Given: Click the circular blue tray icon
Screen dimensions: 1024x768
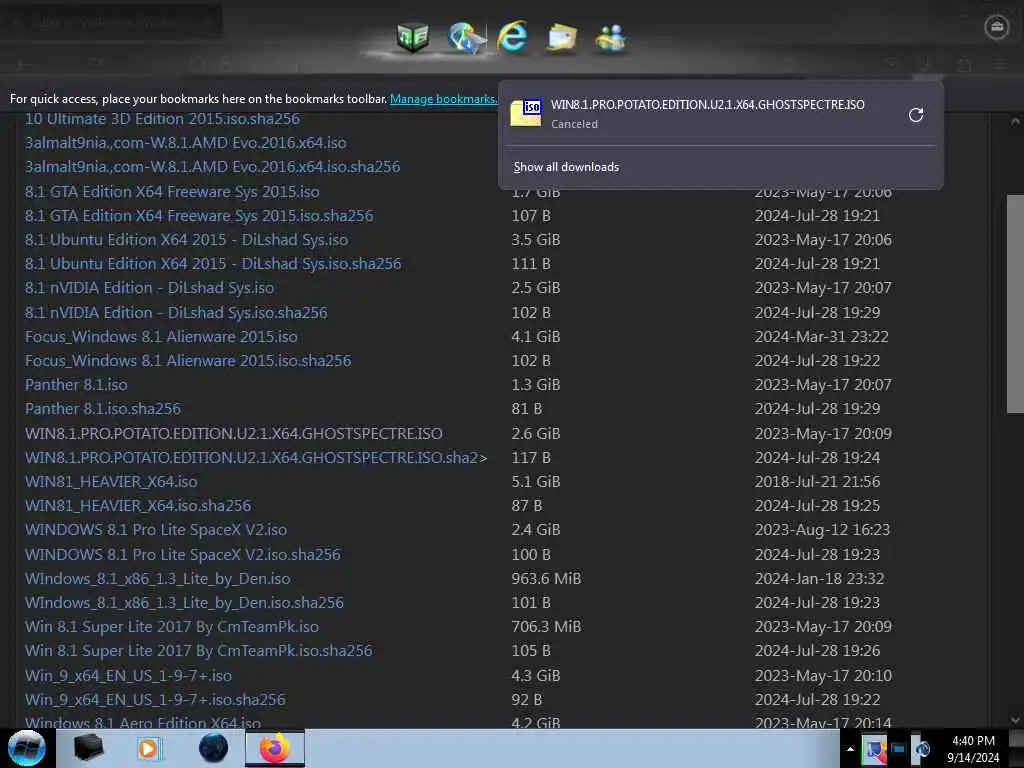Looking at the screenshot, I should pos(923,749).
